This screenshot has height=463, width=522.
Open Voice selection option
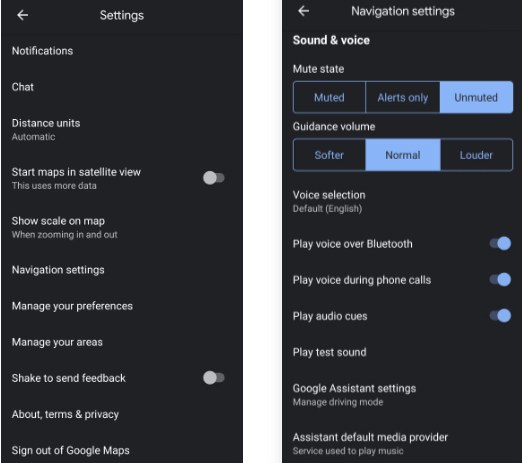pos(402,201)
